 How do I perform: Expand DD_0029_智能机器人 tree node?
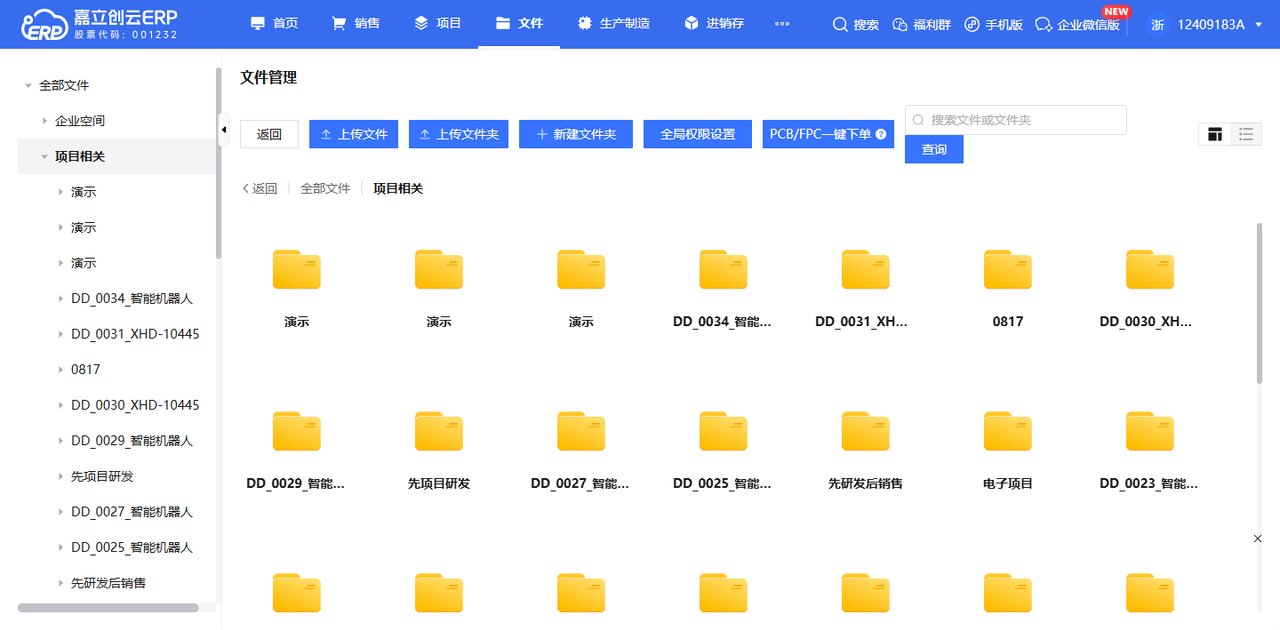[60, 441]
